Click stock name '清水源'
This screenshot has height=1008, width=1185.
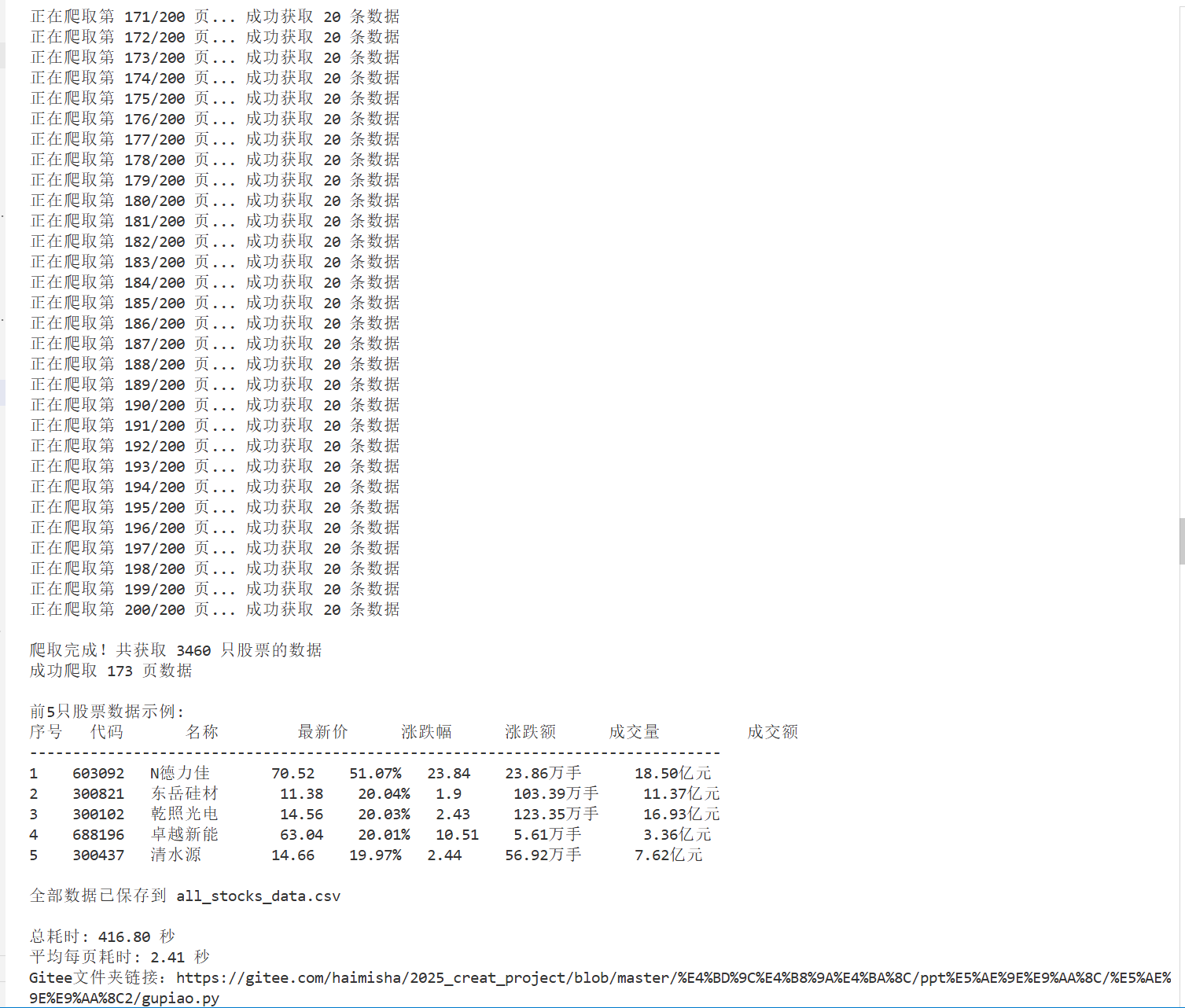176,855
